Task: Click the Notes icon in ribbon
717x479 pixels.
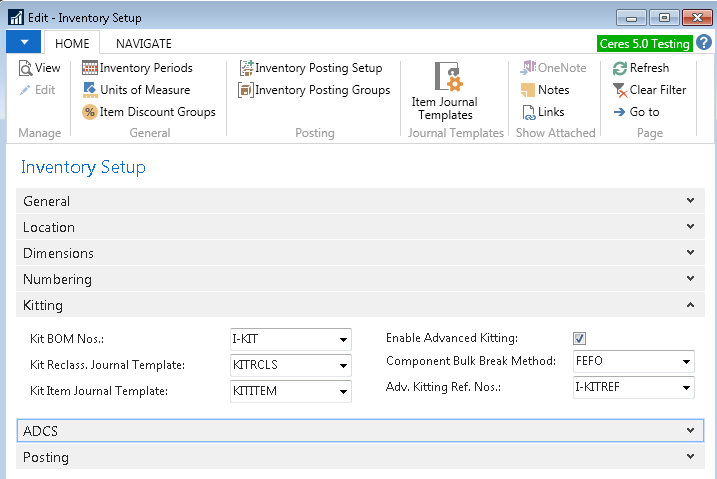Action: click(x=546, y=90)
